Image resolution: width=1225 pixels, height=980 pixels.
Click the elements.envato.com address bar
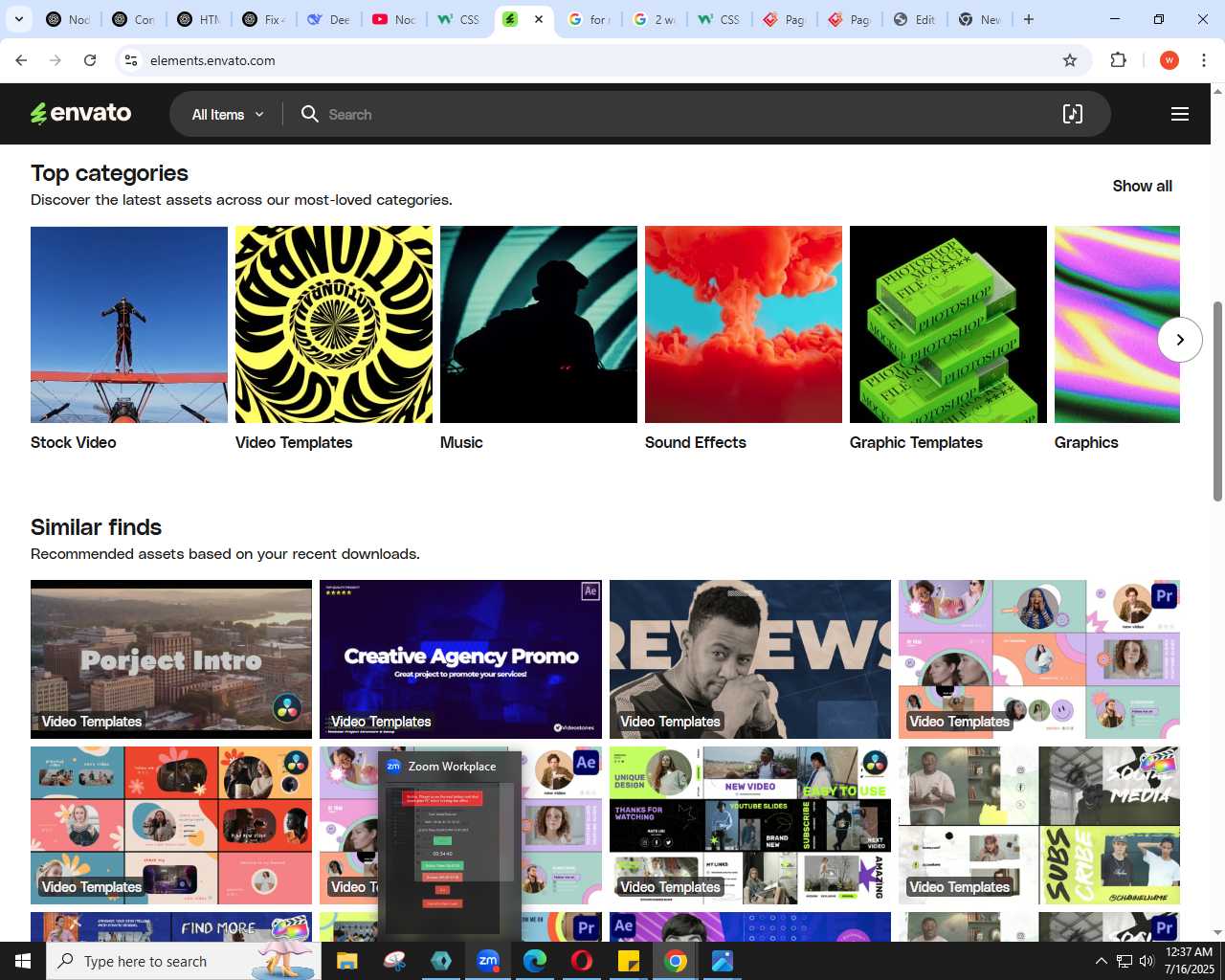click(x=212, y=60)
